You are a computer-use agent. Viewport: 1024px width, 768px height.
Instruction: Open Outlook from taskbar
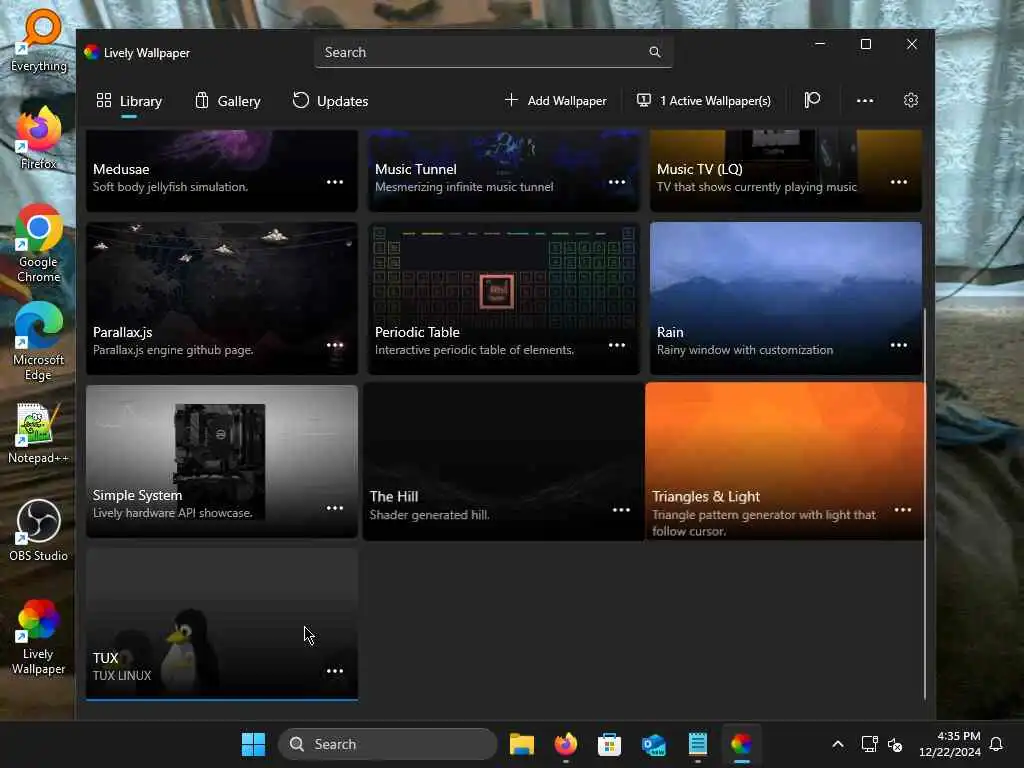pos(654,744)
